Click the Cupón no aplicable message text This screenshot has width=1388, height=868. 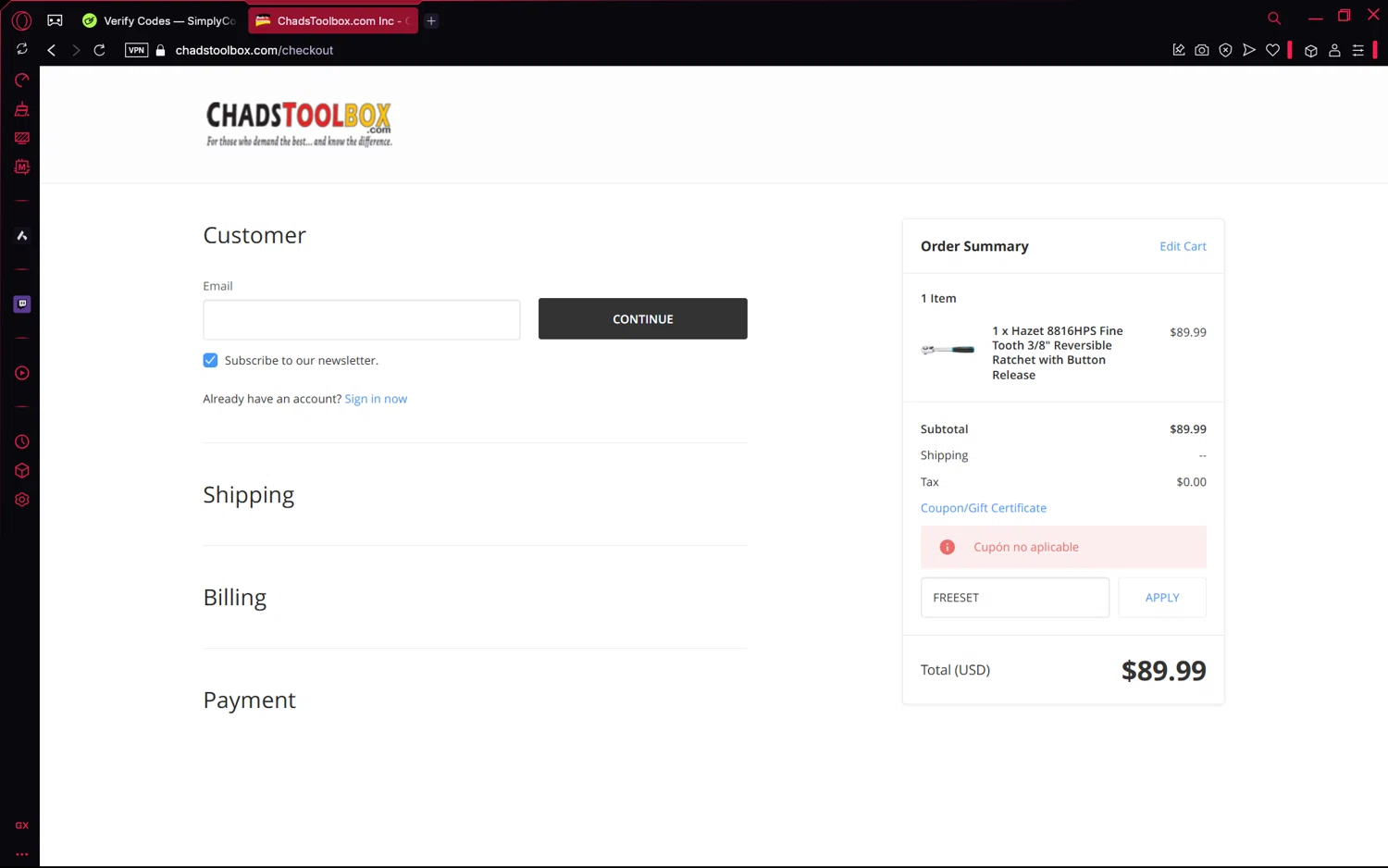(x=1026, y=547)
